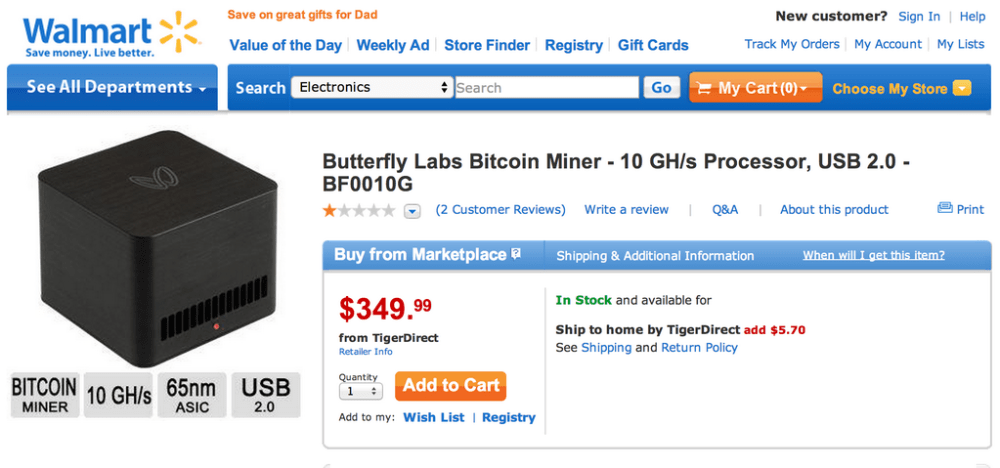Viewport: 1000px width, 468px height.
Task: Click the one-star rating icon
Action: pyautogui.click(x=329, y=210)
